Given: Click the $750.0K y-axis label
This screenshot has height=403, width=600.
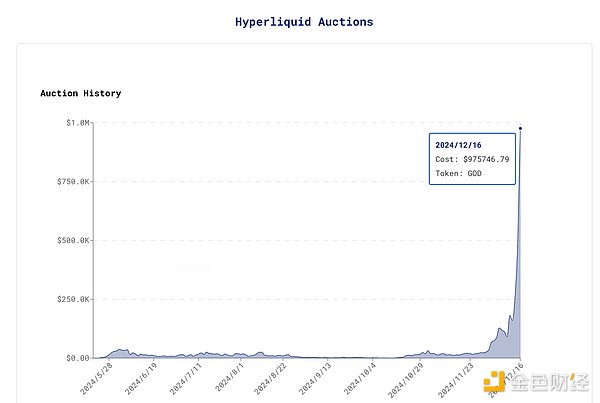Looking at the screenshot, I should click(70, 182).
